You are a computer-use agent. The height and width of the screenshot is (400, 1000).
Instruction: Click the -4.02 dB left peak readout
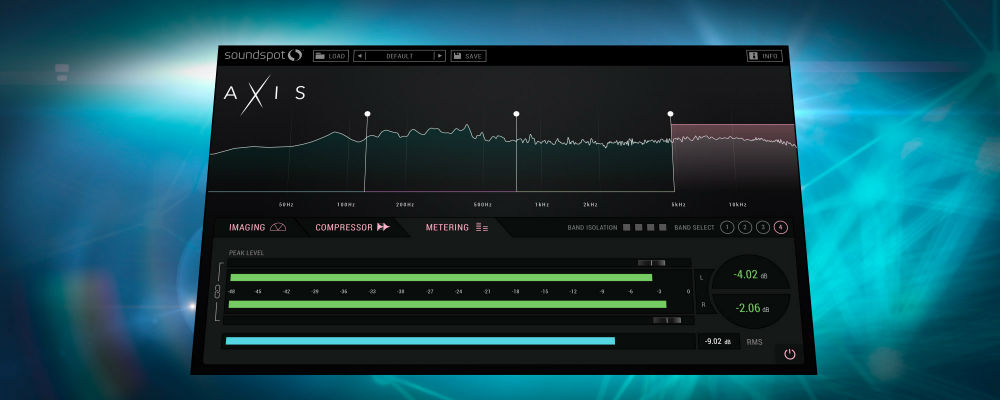pyautogui.click(x=750, y=275)
